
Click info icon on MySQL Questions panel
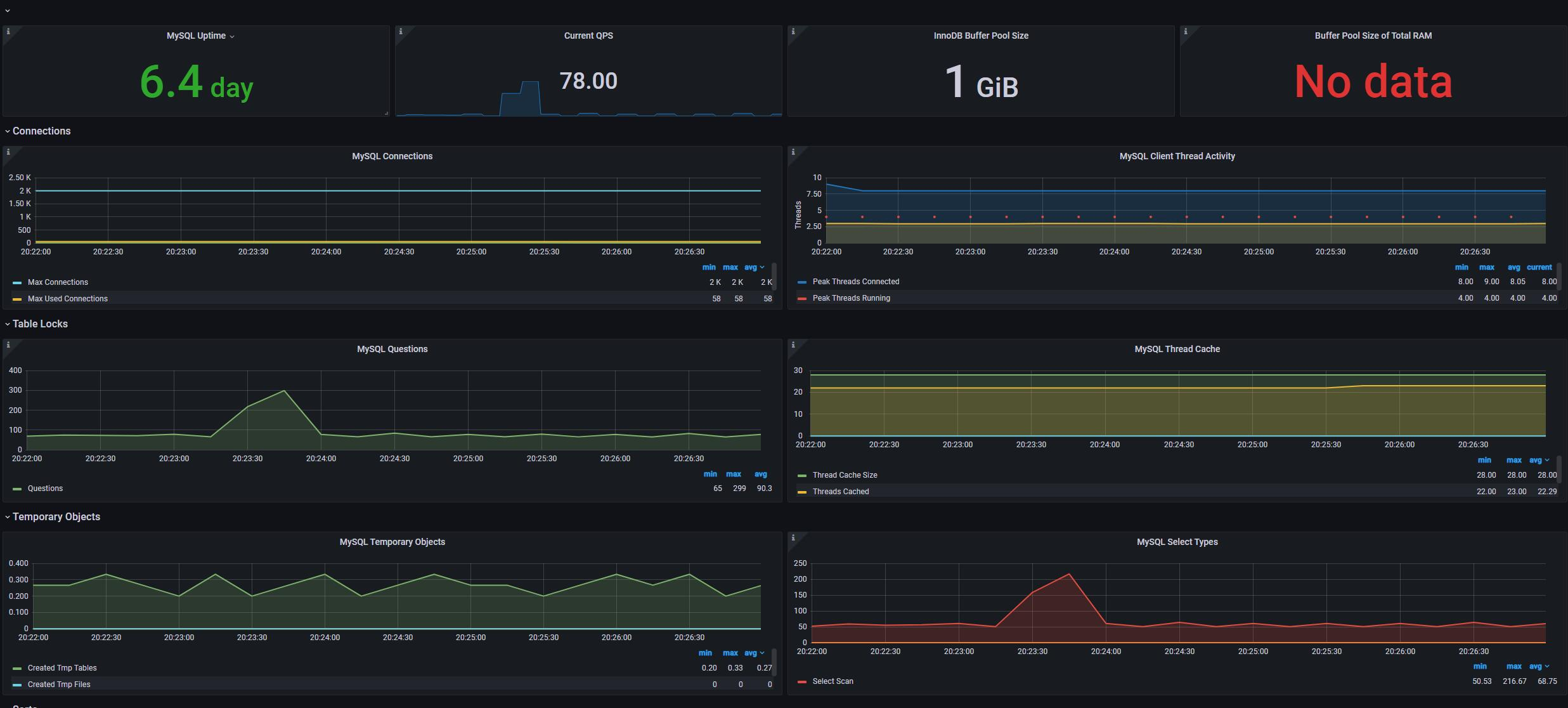pyautogui.click(x=8, y=344)
